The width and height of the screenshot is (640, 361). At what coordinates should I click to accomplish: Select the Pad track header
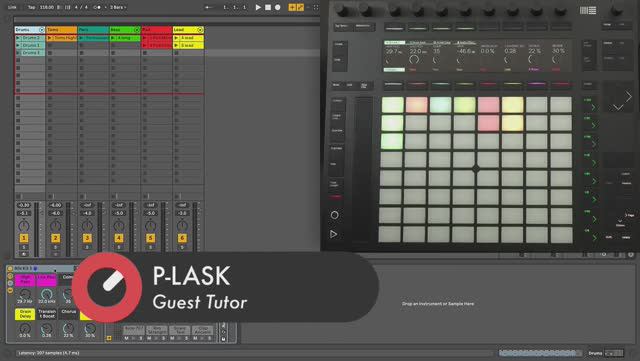click(x=157, y=30)
